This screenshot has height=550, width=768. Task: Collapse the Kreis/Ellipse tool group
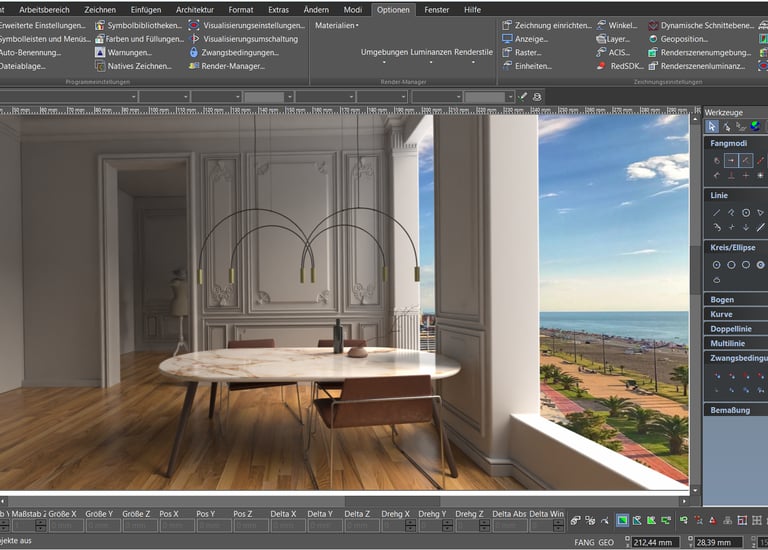click(736, 247)
